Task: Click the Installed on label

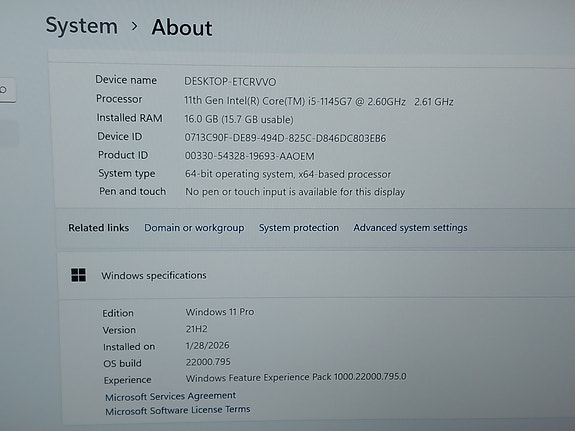Action: click(129, 347)
